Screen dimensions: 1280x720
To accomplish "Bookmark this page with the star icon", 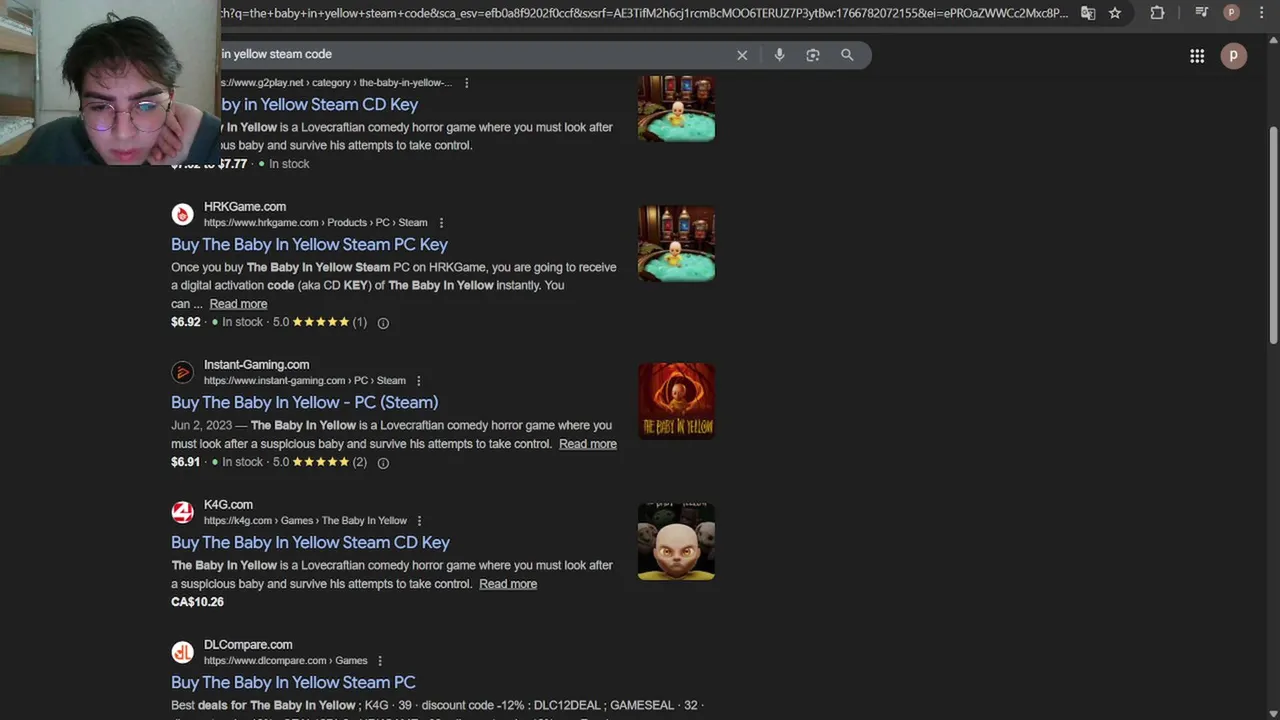I will click(x=1115, y=13).
